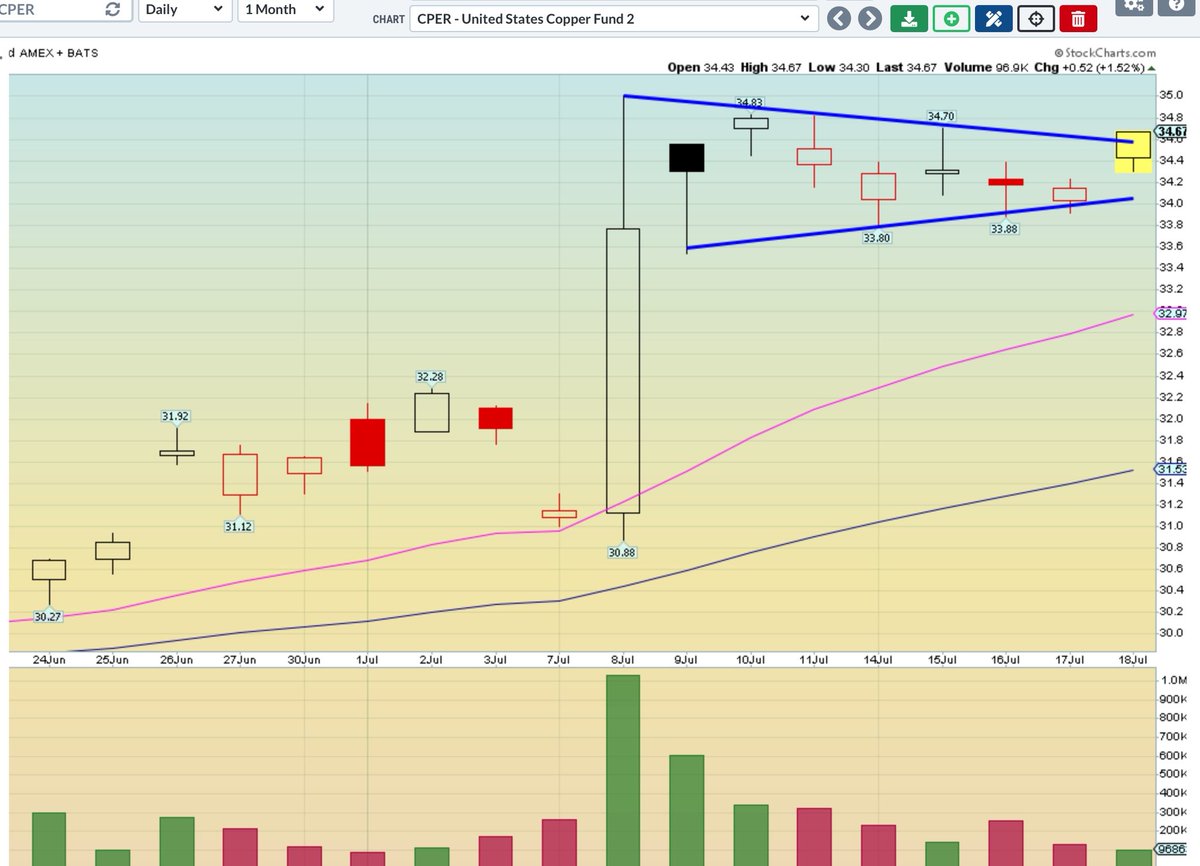
Task: Click the tall white 8Jul candlestick
Action: point(623,370)
